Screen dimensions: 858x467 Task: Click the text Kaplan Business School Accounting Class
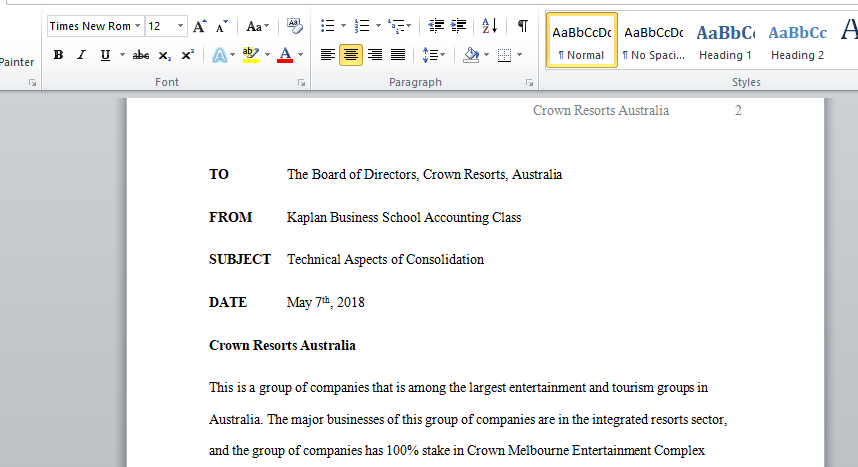click(404, 217)
